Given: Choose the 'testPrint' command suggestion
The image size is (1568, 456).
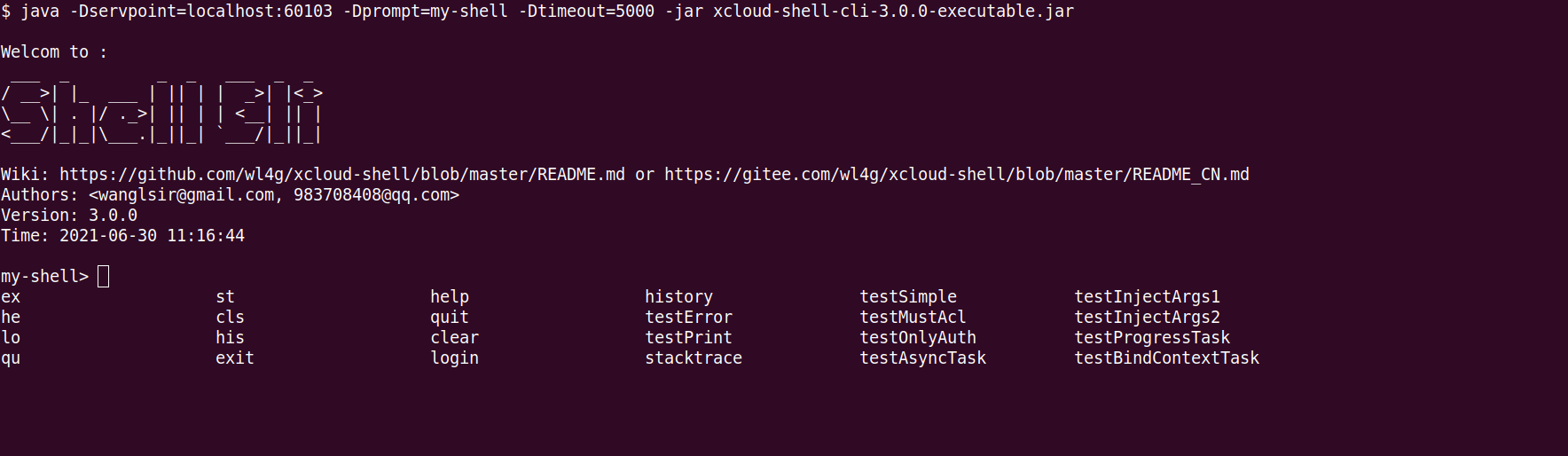Looking at the screenshot, I should pos(688,338).
